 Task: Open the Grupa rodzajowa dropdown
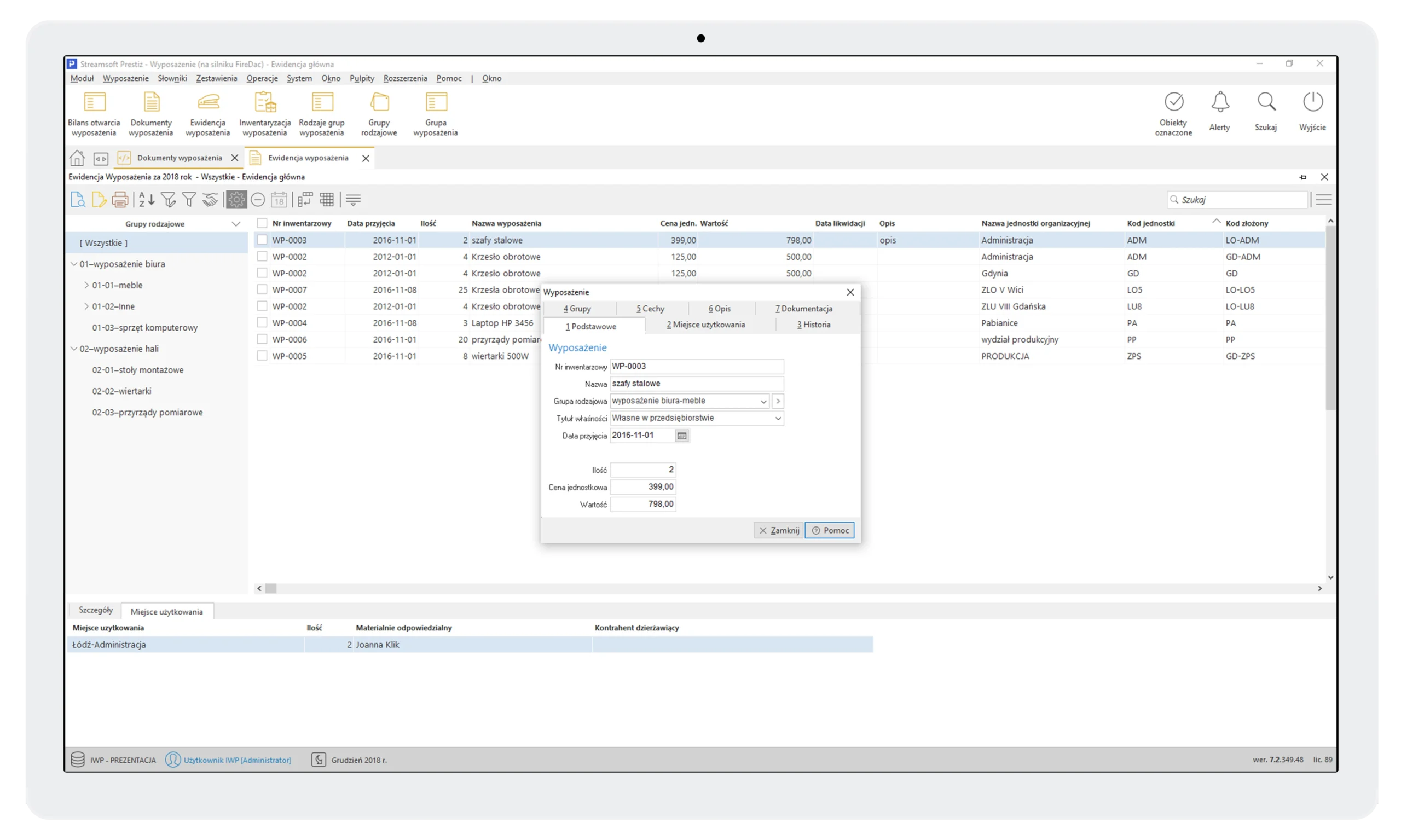(x=763, y=401)
